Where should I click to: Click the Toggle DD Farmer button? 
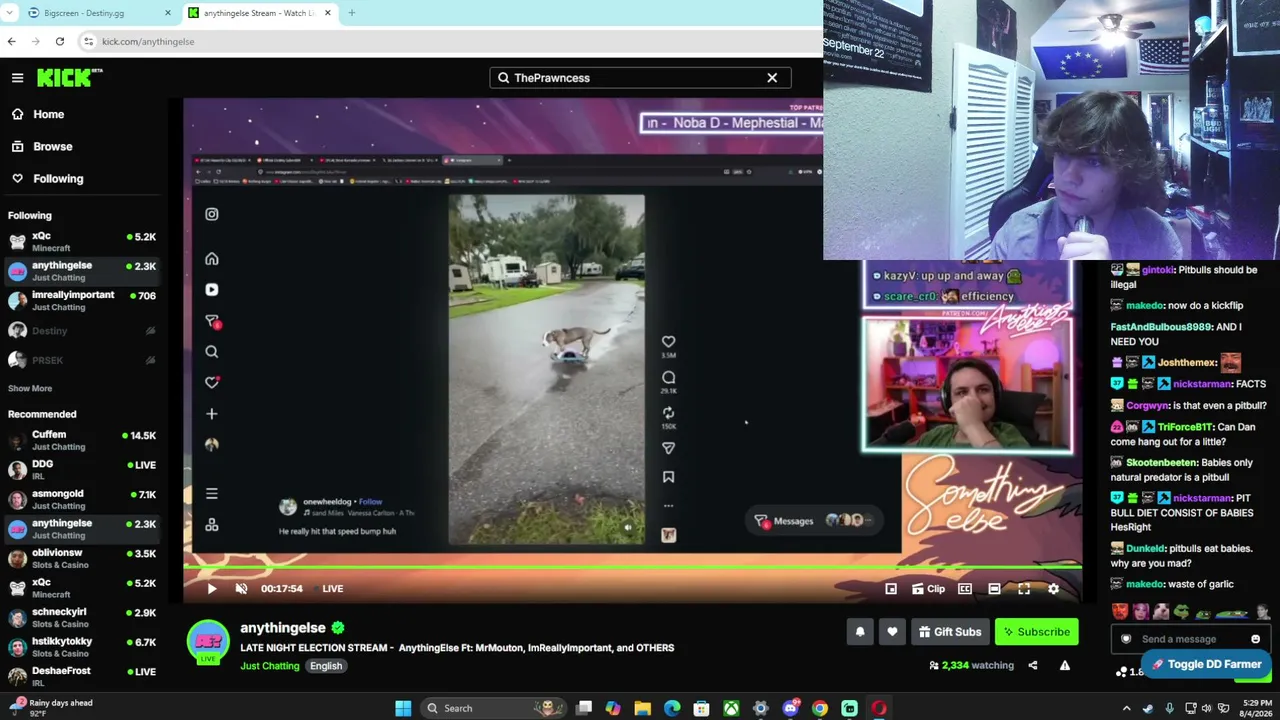(1207, 664)
